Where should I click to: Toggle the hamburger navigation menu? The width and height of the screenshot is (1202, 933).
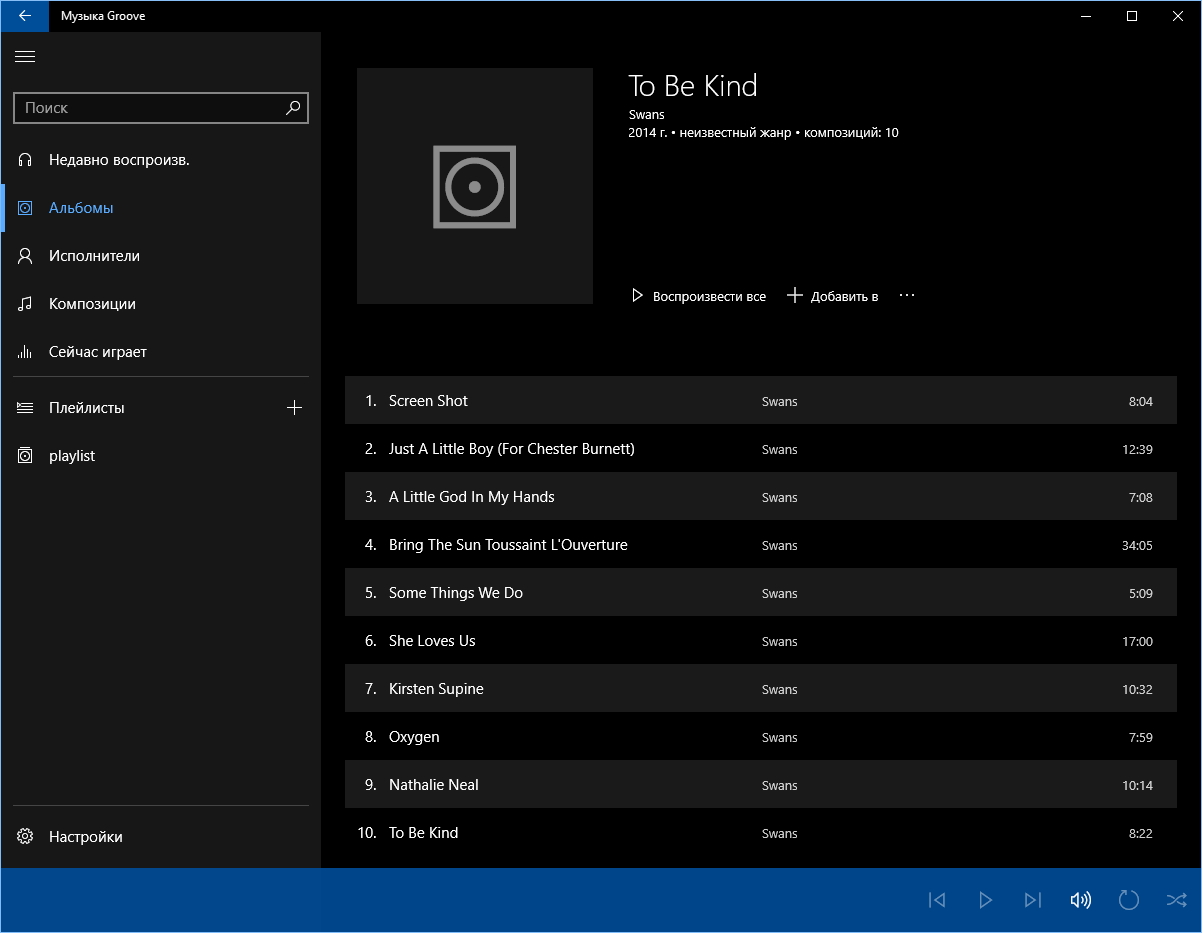tap(25, 57)
